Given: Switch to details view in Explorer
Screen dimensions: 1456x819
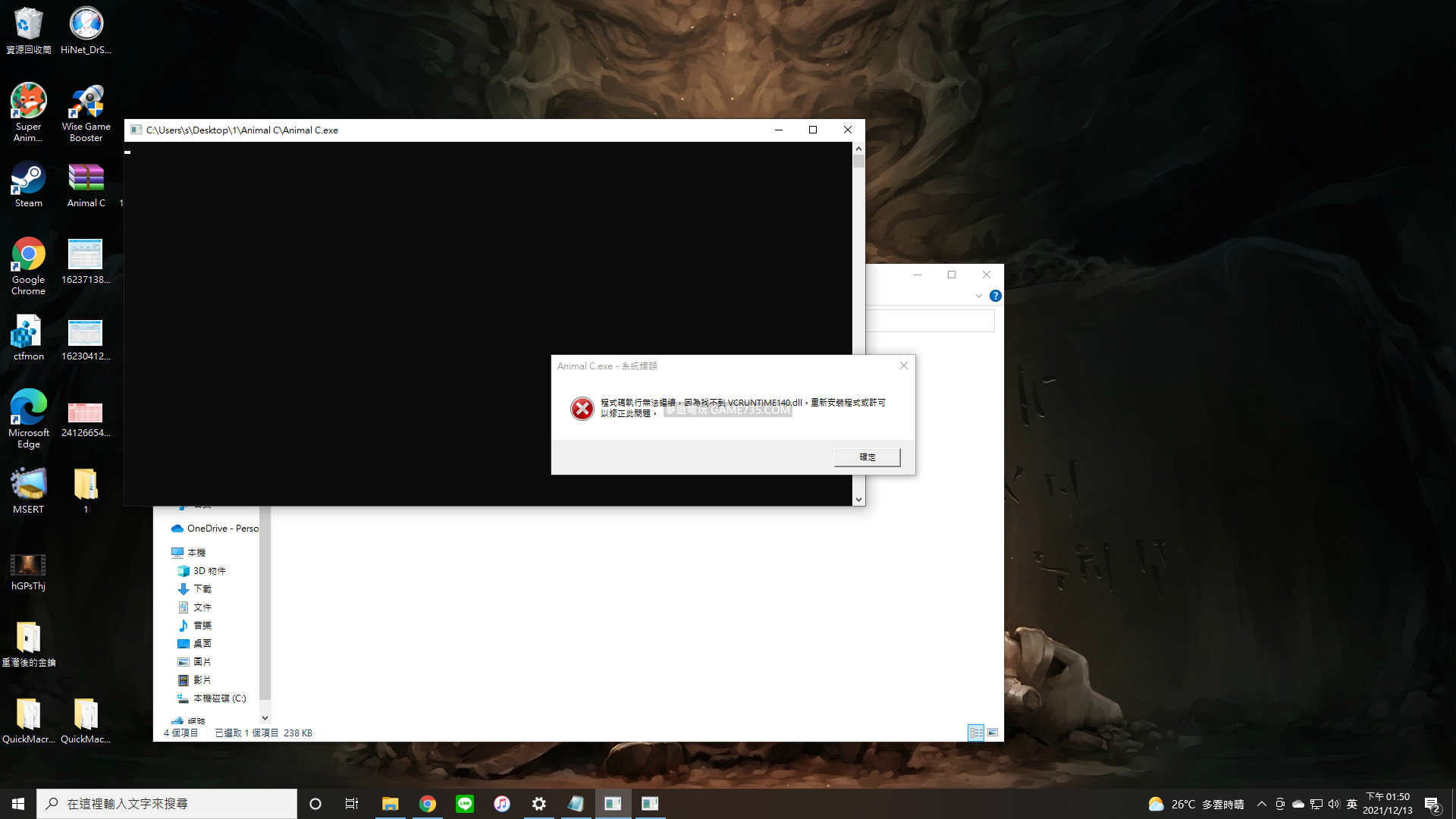Looking at the screenshot, I should point(976,733).
